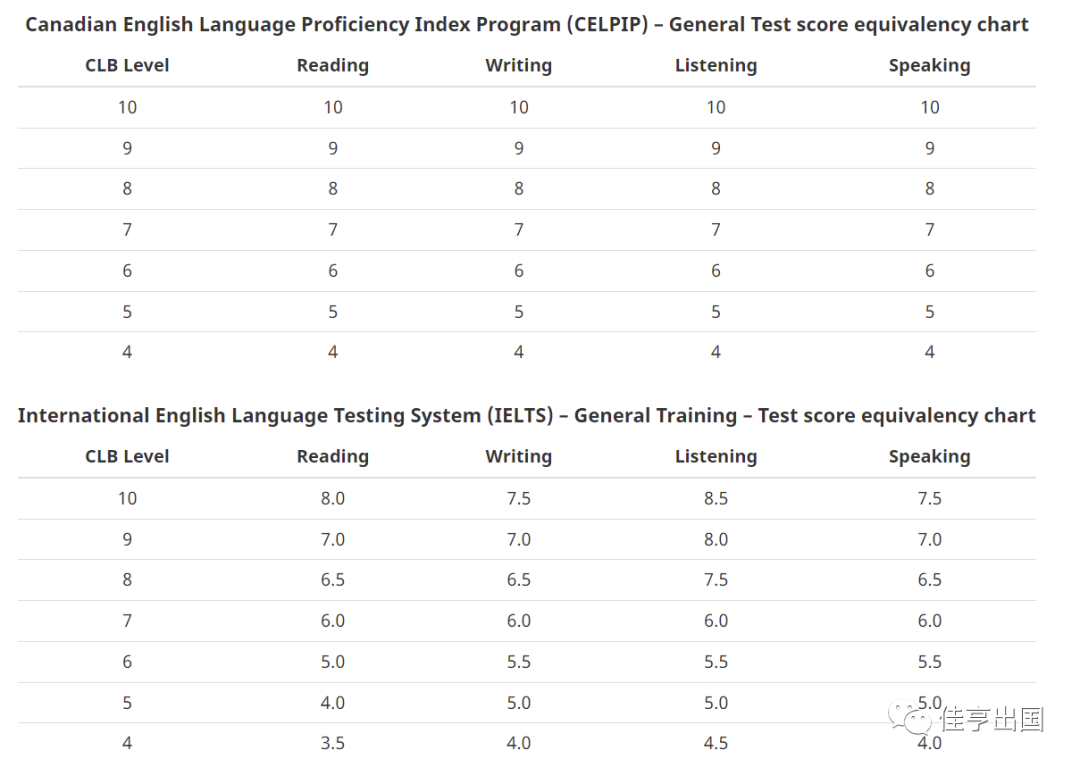Image resolution: width=1080 pixels, height=767 pixels.
Task: Click CELPIP Listening score 7
Action: click(716, 229)
